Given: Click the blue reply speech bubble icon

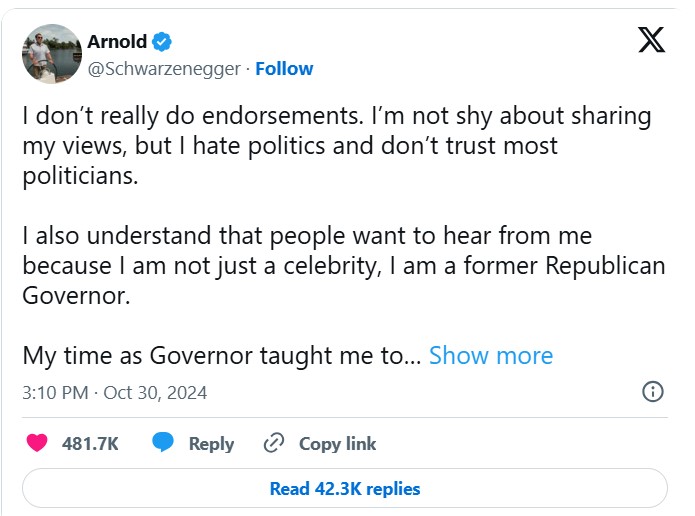Looking at the screenshot, I should [x=164, y=443].
